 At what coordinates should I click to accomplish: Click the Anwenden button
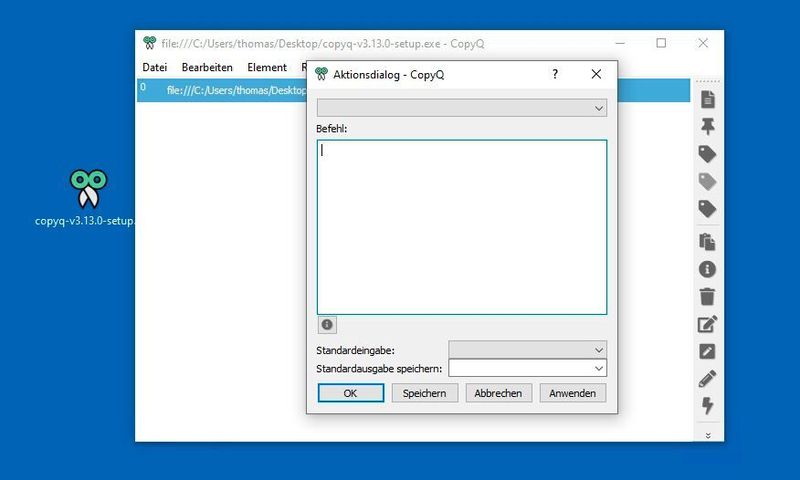pyautogui.click(x=572, y=393)
